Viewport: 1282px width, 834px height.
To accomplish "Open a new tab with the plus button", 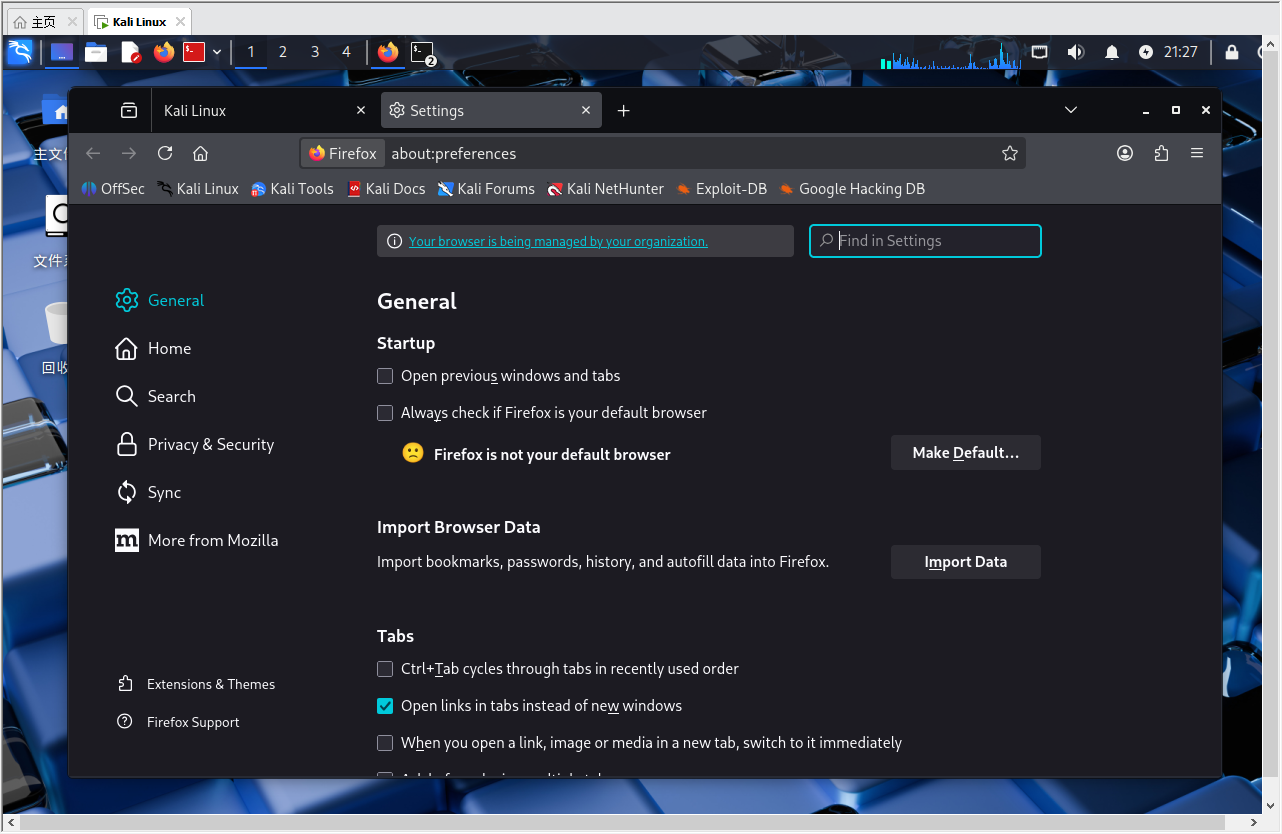I will [624, 110].
